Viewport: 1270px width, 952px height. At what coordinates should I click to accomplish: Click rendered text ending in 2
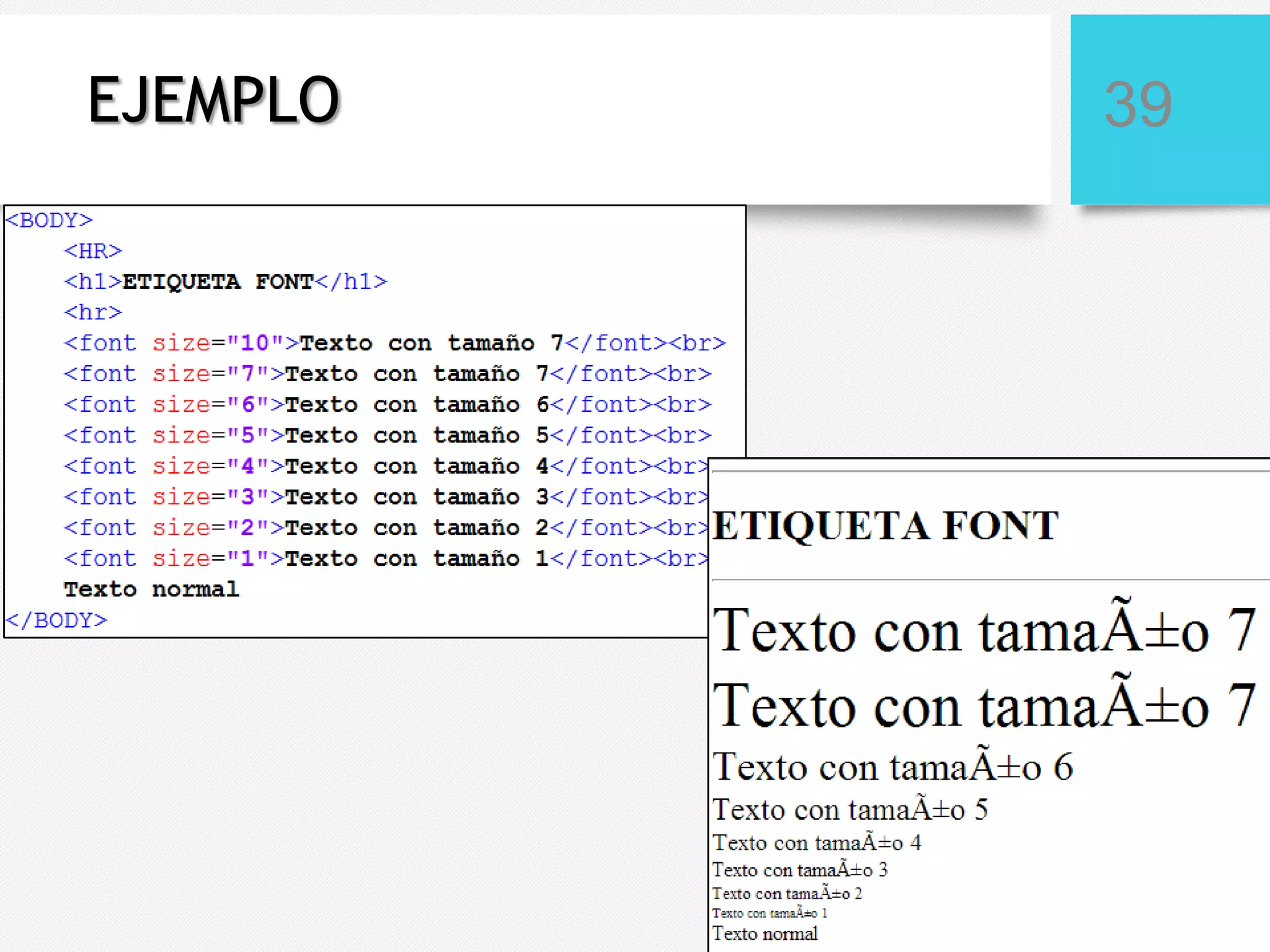point(787,893)
